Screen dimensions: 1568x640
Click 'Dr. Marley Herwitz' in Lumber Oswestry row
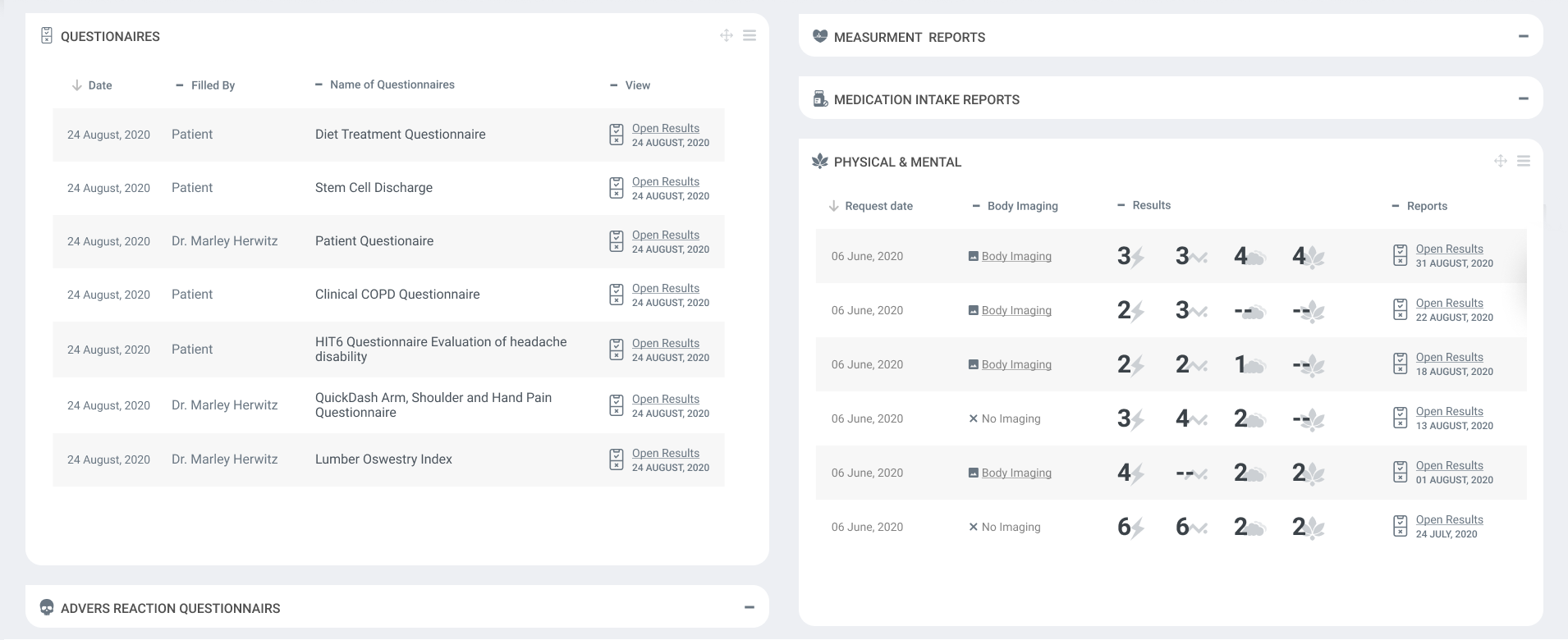[x=225, y=459]
